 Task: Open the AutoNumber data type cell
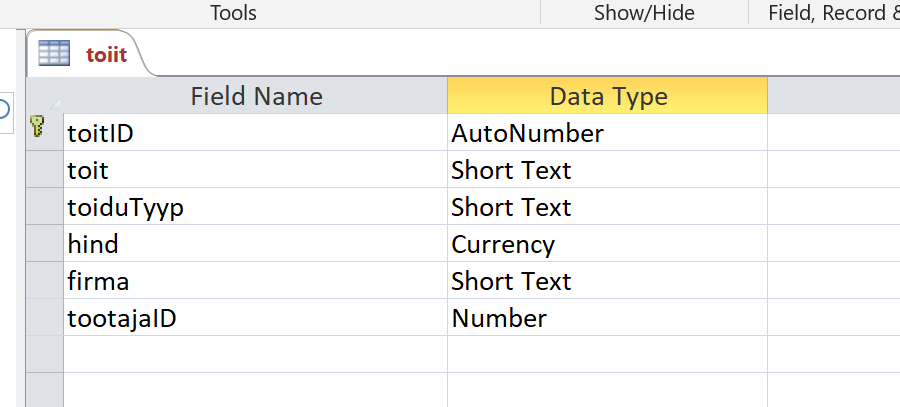pos(607,133)
